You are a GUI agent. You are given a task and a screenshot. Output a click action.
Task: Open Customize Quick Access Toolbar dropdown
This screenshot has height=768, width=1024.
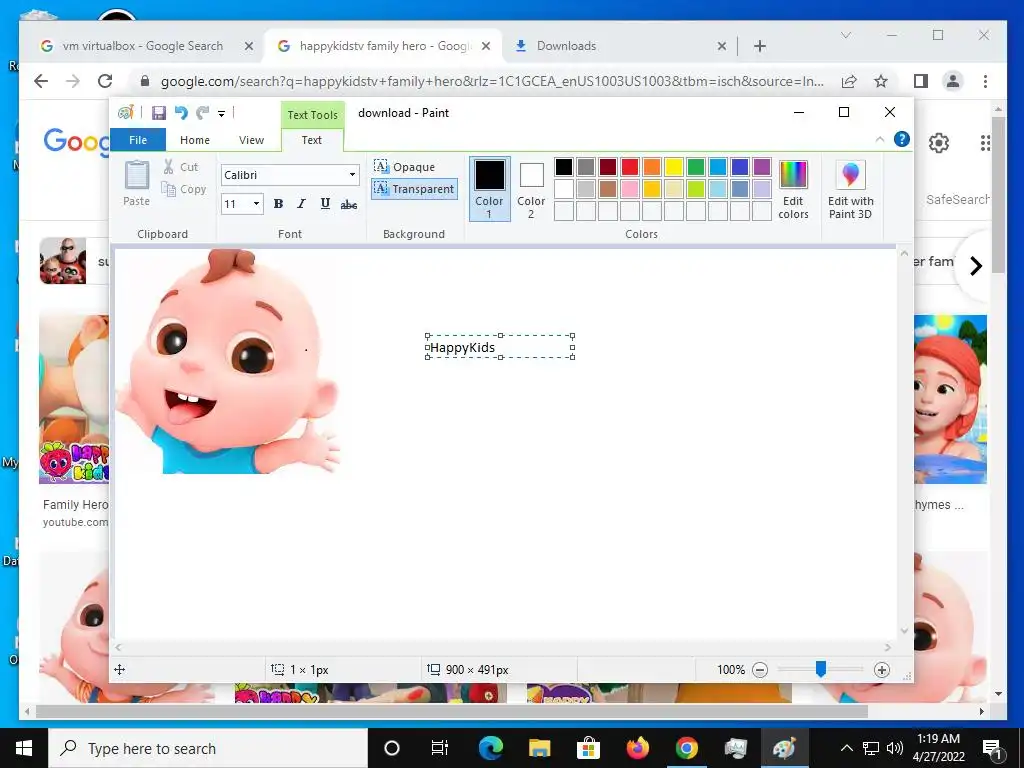tap(221, 114)
